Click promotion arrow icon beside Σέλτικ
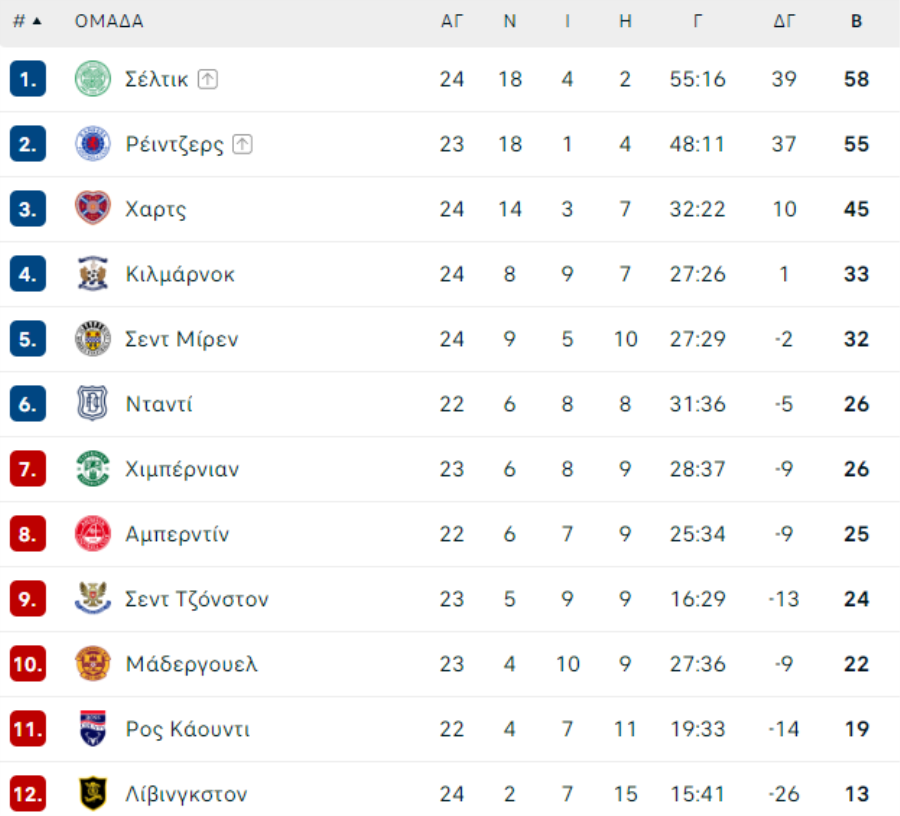The image size is (900, 816). [207, 79]
